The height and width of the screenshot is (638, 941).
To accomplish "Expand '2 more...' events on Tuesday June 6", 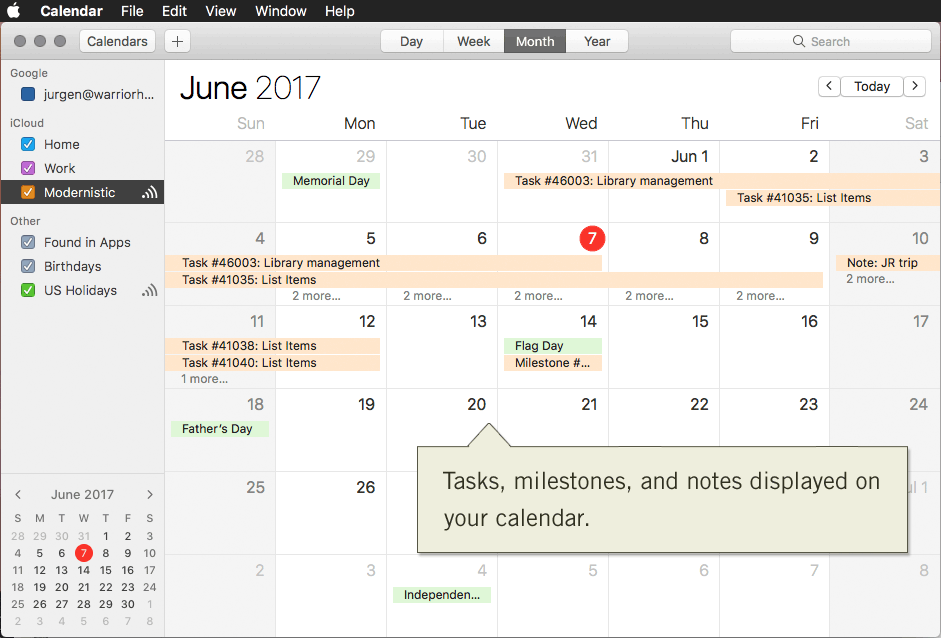I will click(427, 296).
